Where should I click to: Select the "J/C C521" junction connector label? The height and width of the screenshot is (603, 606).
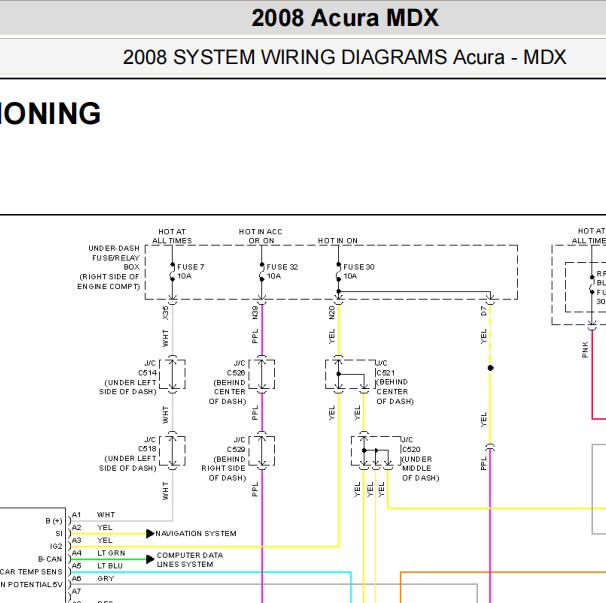(x=385, y=368)
